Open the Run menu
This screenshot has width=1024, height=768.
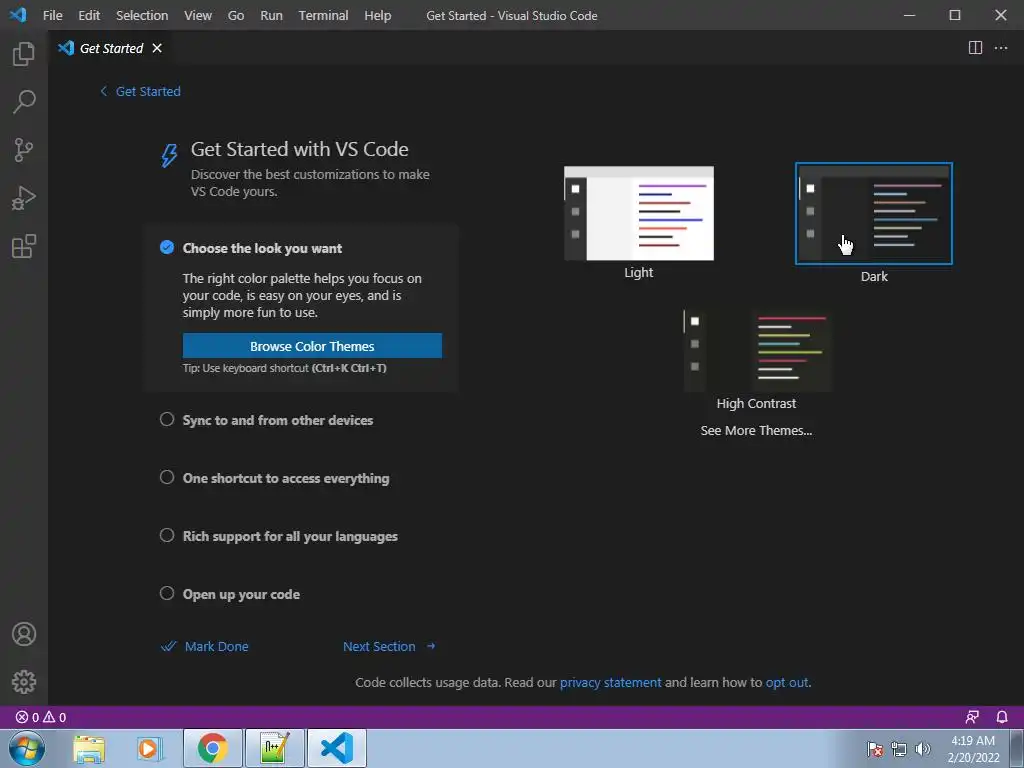pyautogui.click(x=272, y=15)
